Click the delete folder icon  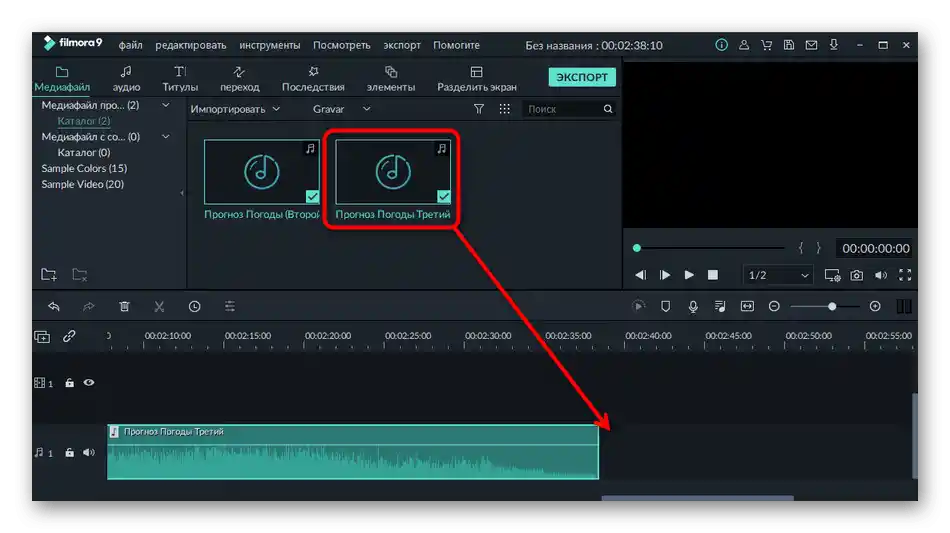(x=80, y=274)
